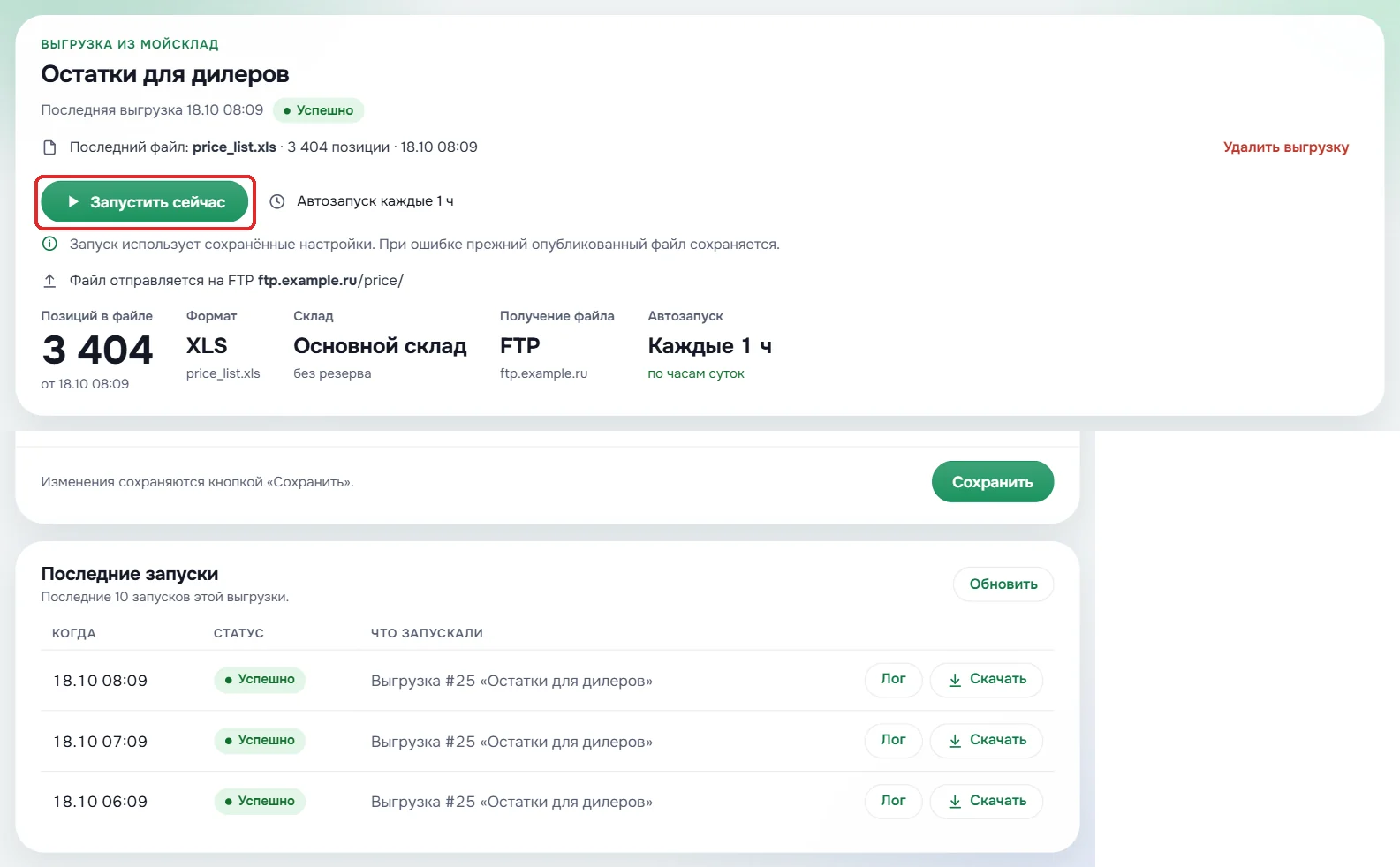Click the 'Остатки для дилеров' heading
The width and height of the screenshot is (1400, 867).
pos(165,74)
